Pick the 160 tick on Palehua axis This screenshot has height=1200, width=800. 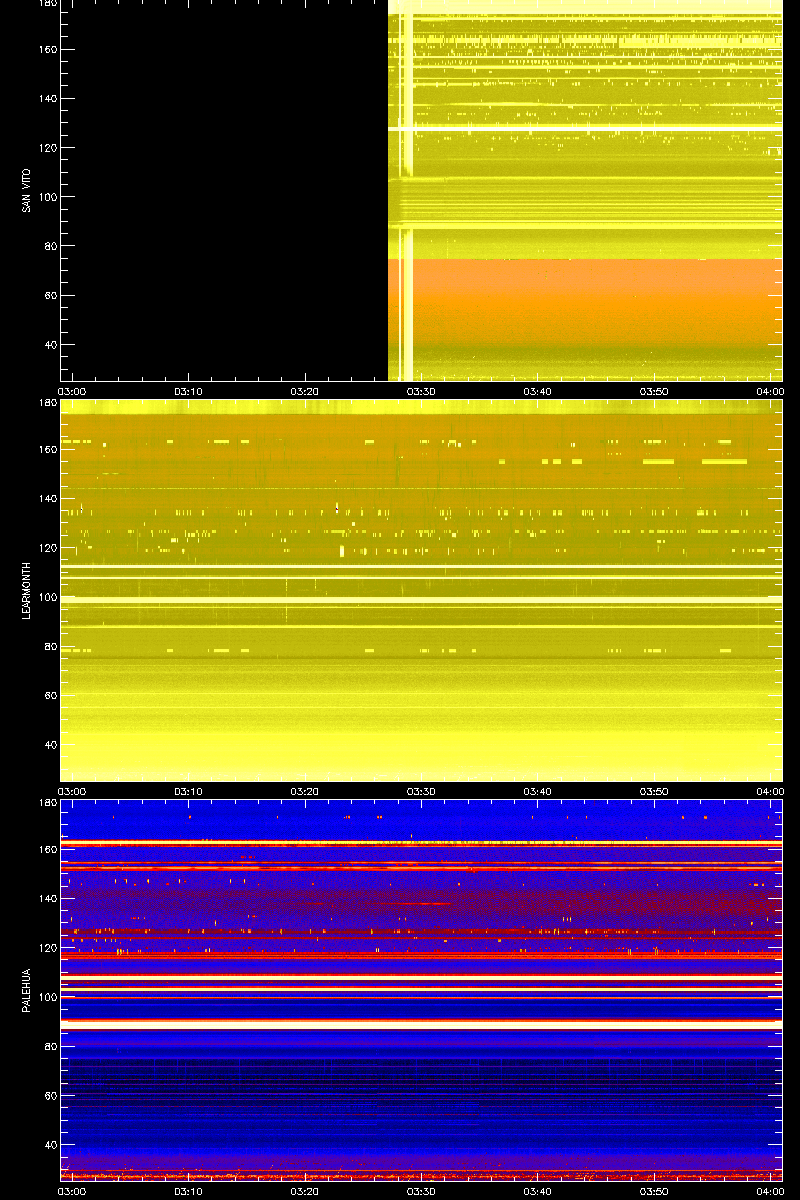47,850
